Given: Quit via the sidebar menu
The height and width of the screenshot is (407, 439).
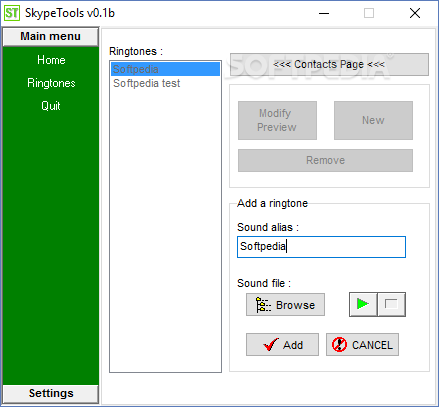Looking at the screenshot, I should tap(51, 106).
